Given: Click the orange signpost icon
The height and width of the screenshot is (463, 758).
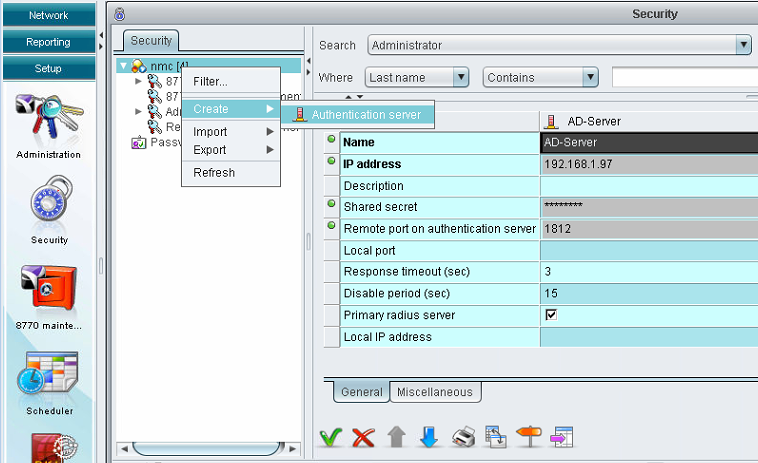Looking at the screenshot, I should (529, 436).
